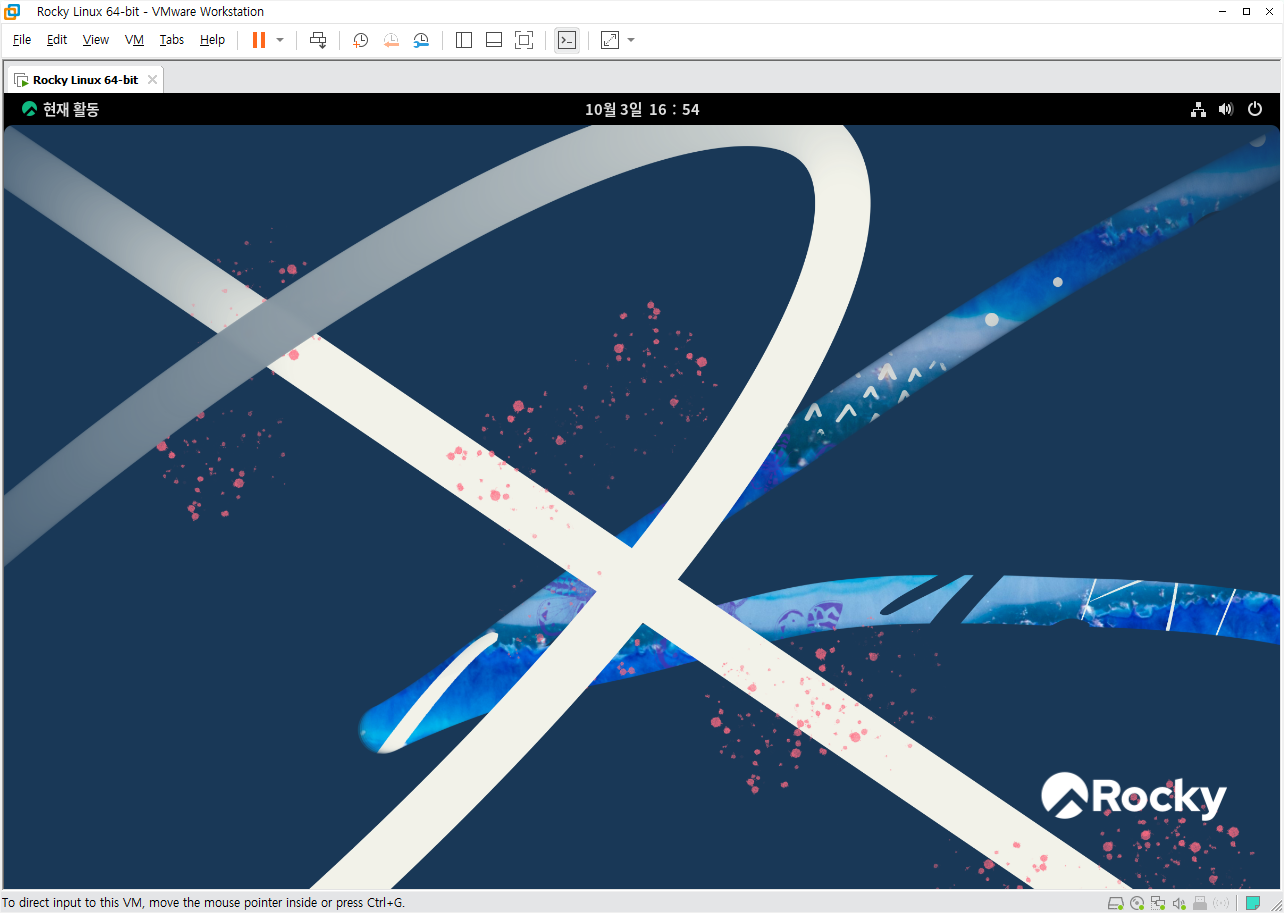1284x913 pixels.
Task: Open the 현재 활동 activities overview
Action: click(x=61, y=109)
